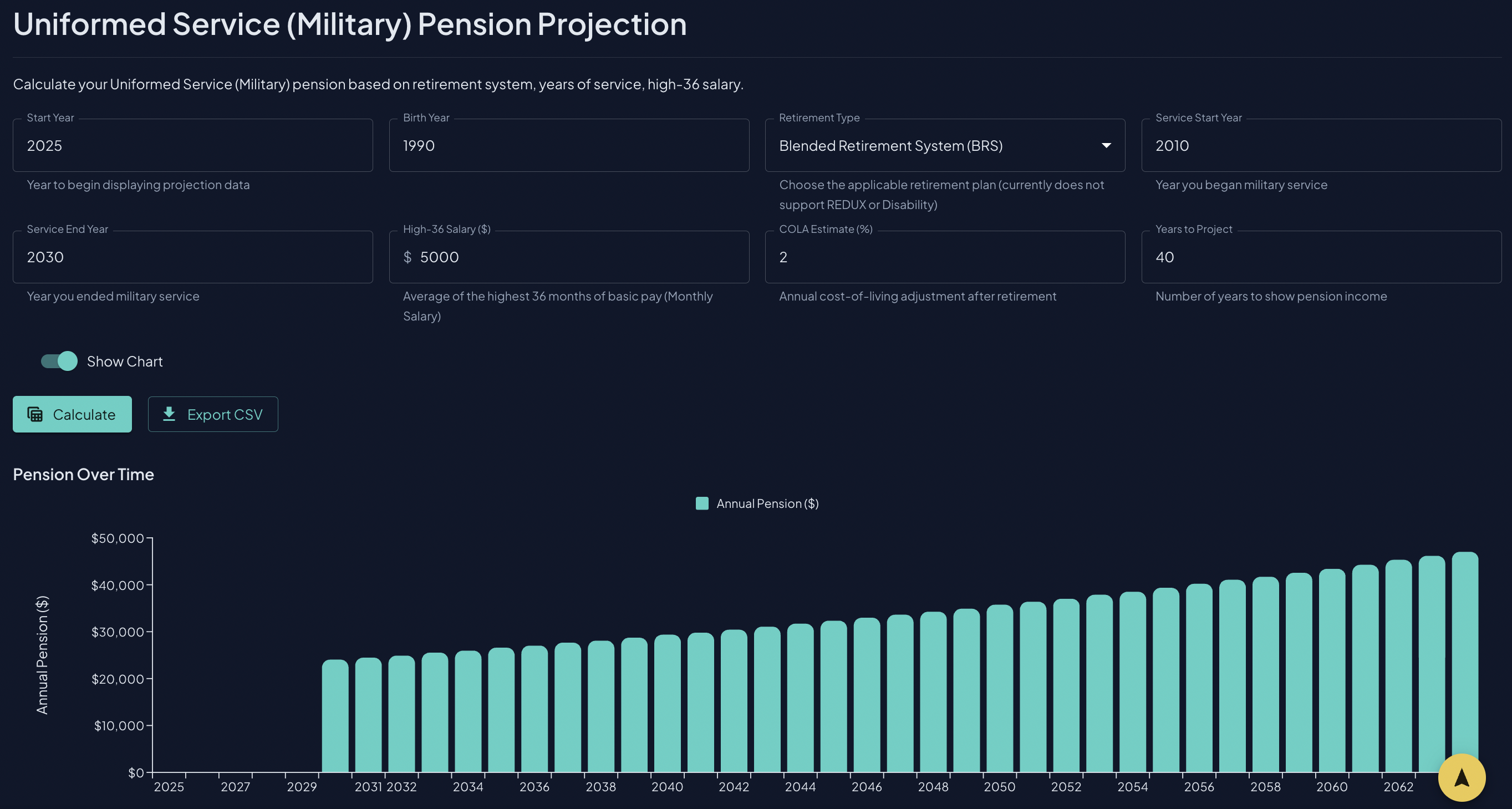1512x809 pixels.
Task: Toggle the Annual Pension ($) legend entry
Action: [756, 503]
